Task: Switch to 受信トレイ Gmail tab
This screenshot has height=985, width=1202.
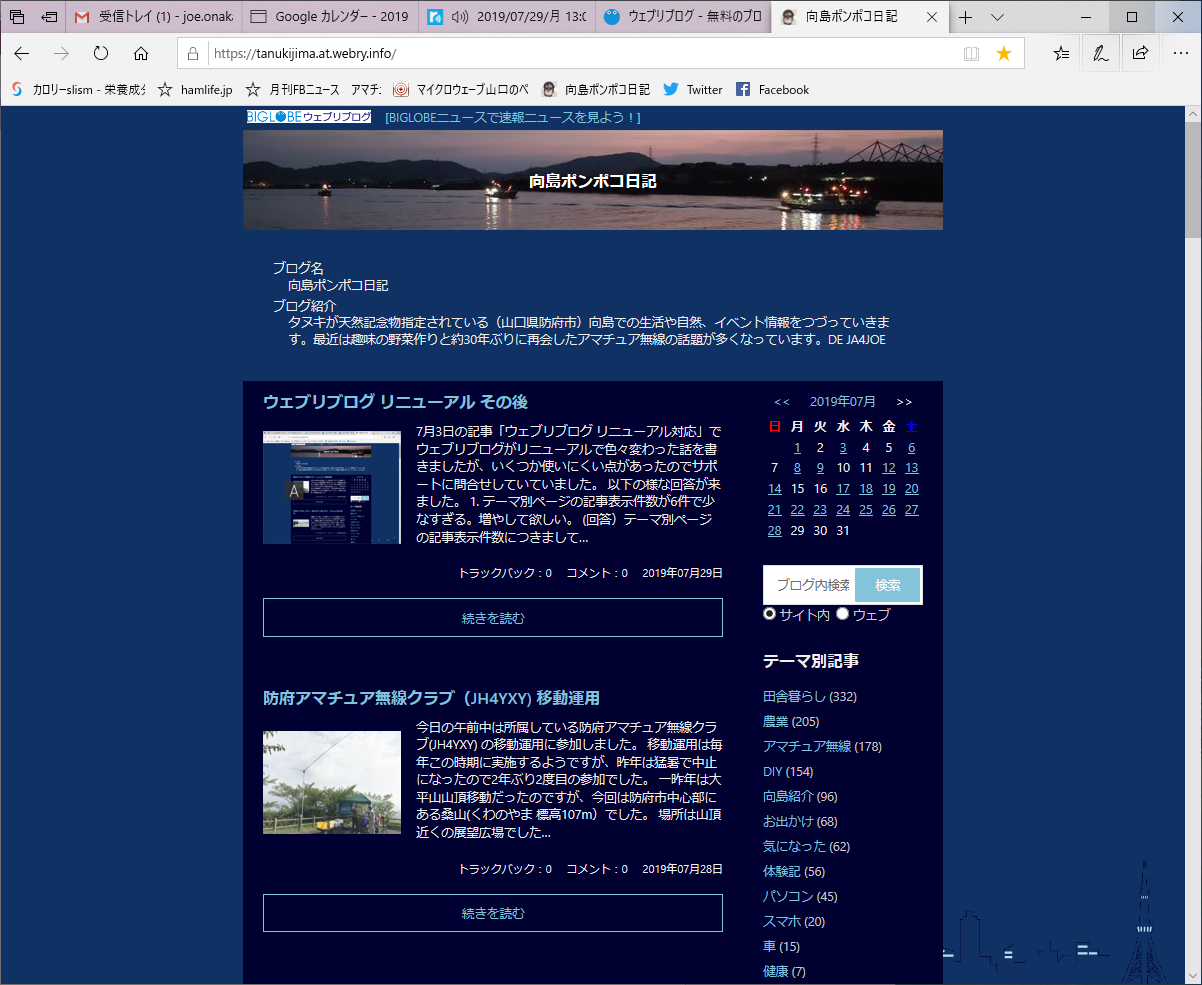Action: tap(155, 17)
